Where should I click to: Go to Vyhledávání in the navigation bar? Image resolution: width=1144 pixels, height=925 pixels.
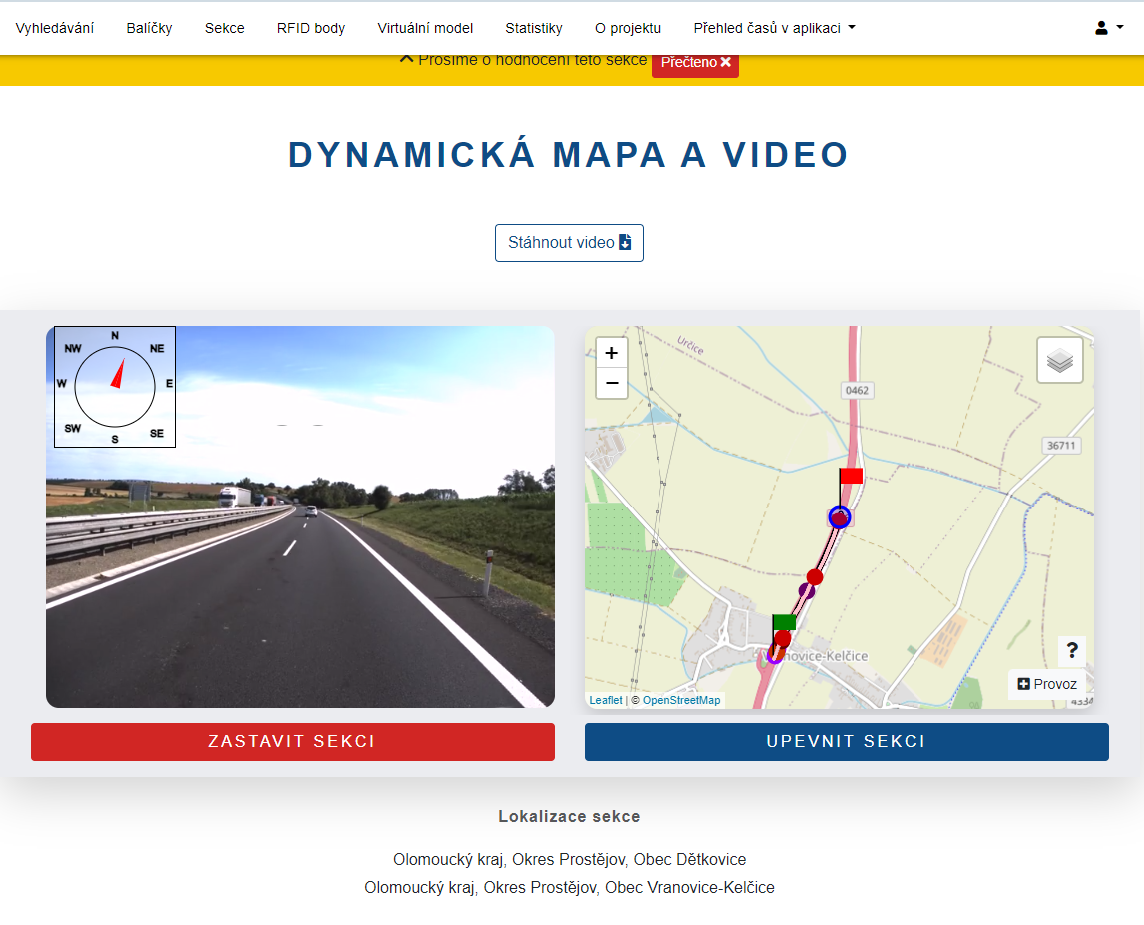click(x=55, y=28)
